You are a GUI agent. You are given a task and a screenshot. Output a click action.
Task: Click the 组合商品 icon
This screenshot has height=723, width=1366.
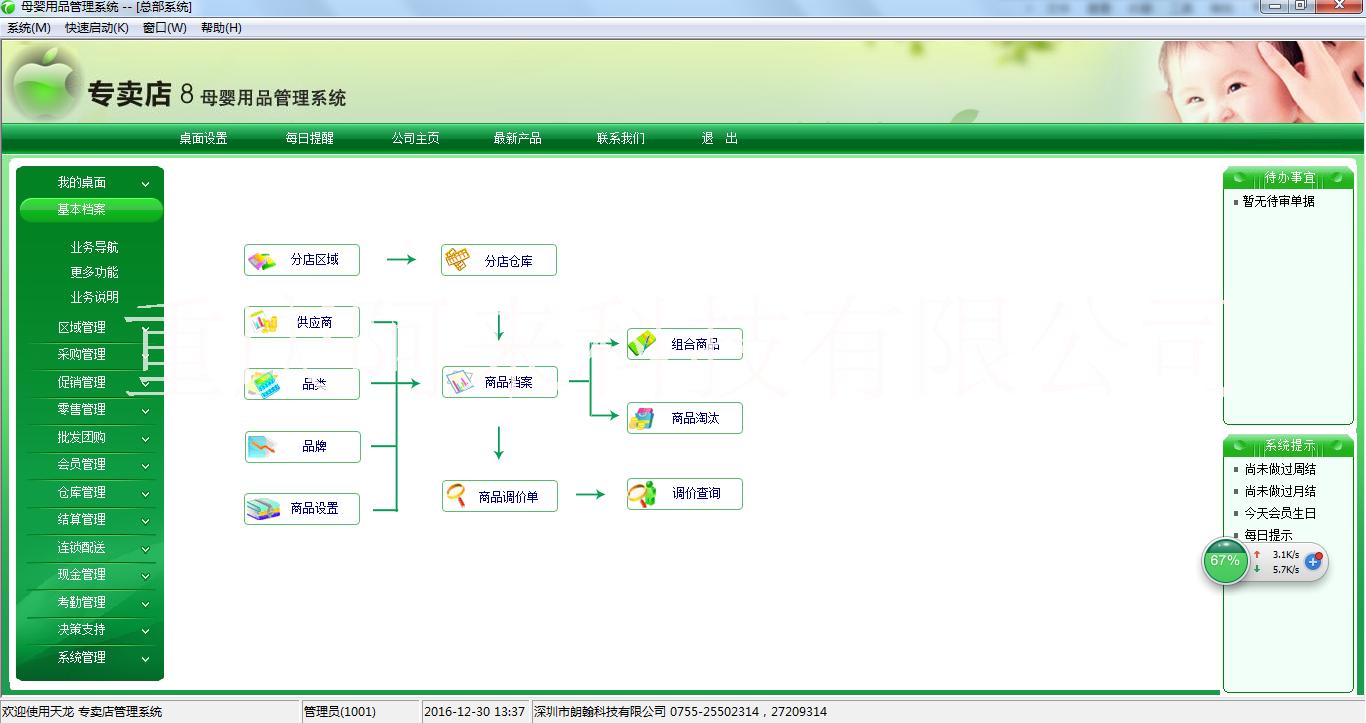[x=642, y=344]
